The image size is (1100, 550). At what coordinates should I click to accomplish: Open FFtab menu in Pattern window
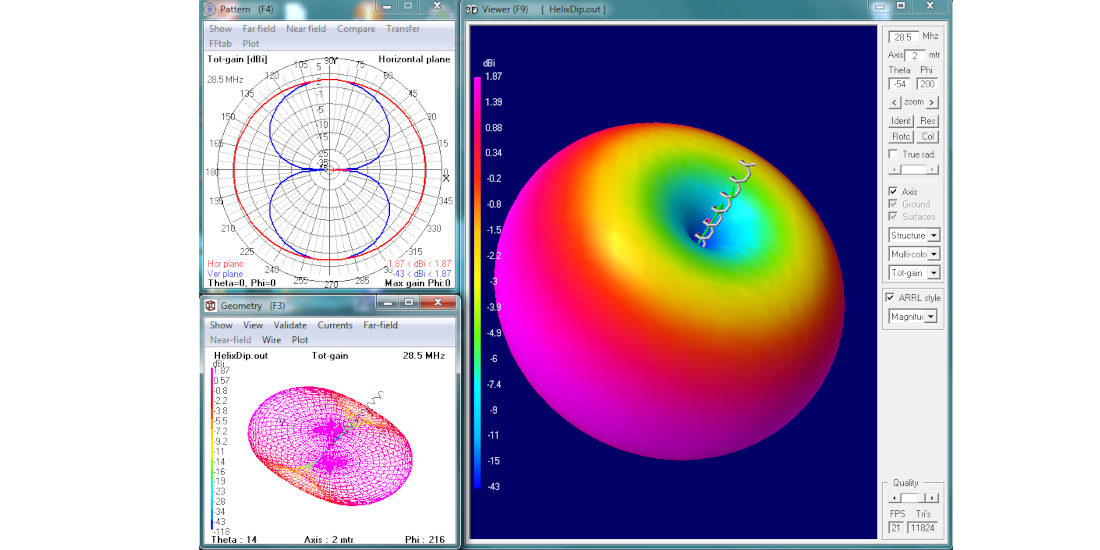pyautogui.click(x=220, y=43)
